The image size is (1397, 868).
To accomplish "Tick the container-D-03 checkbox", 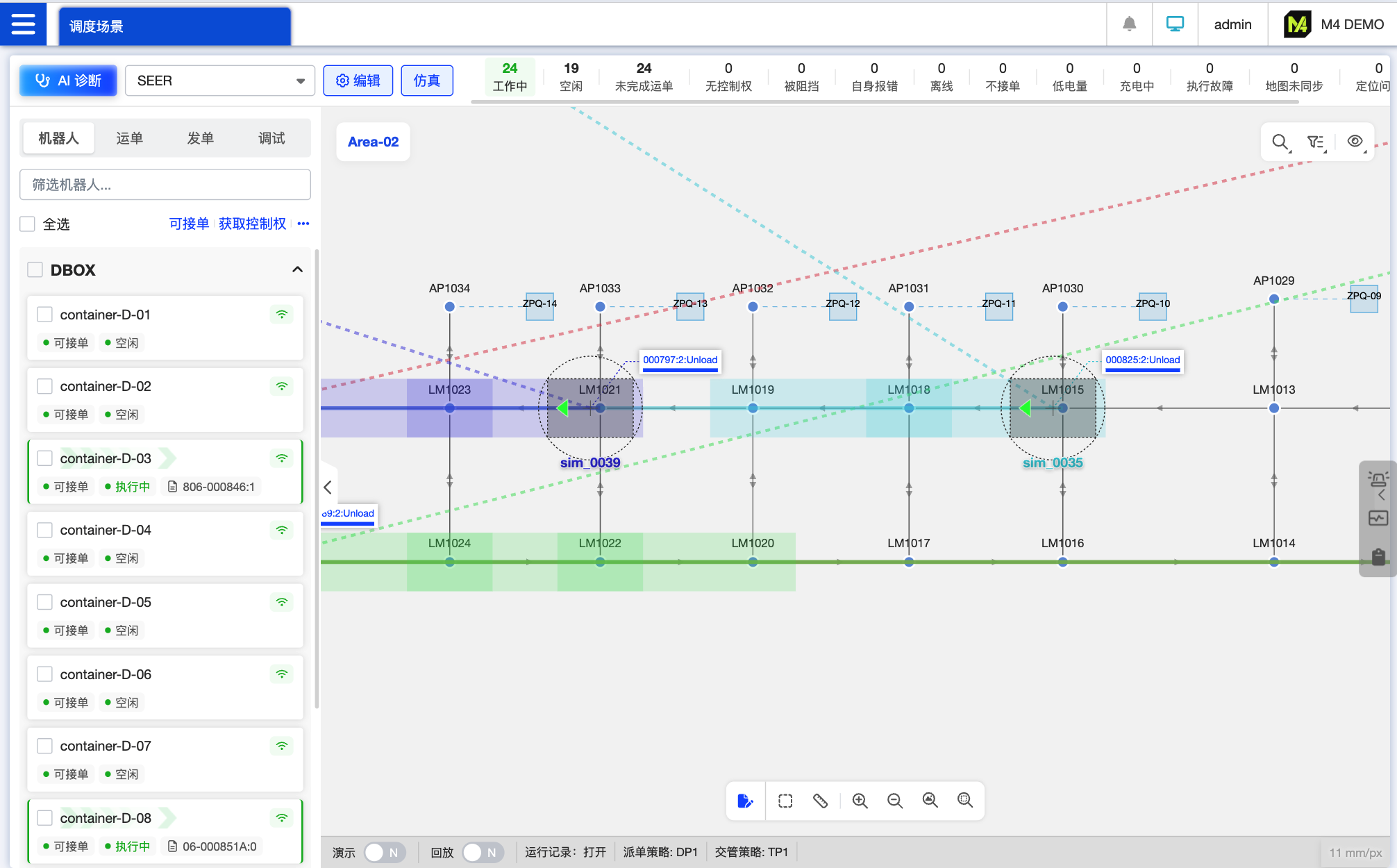I will [45, 458].
